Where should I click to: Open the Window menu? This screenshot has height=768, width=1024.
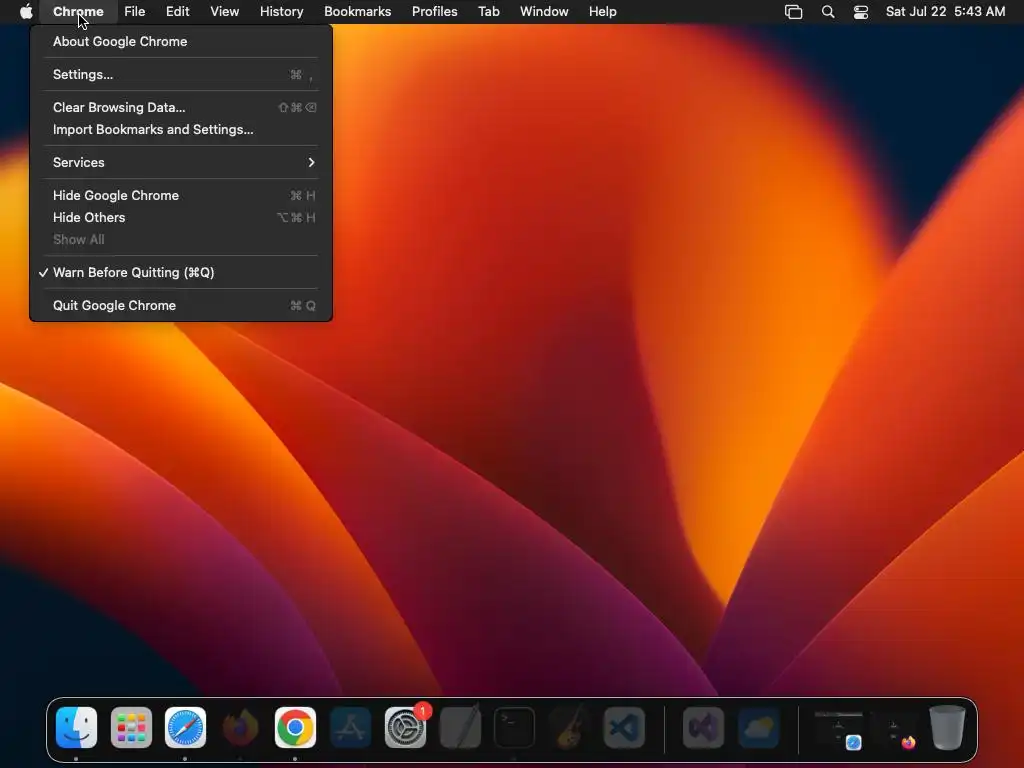[544, 12]
